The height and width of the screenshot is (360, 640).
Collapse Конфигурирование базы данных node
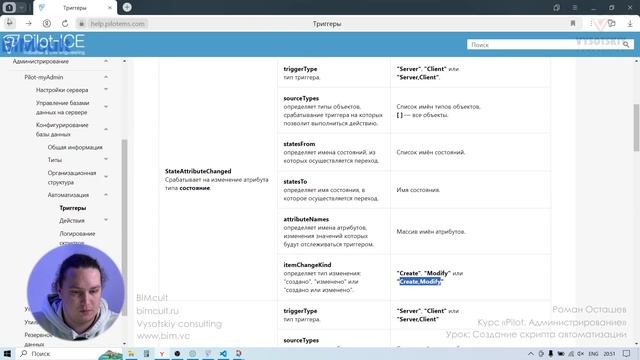[x=106, y=129]
